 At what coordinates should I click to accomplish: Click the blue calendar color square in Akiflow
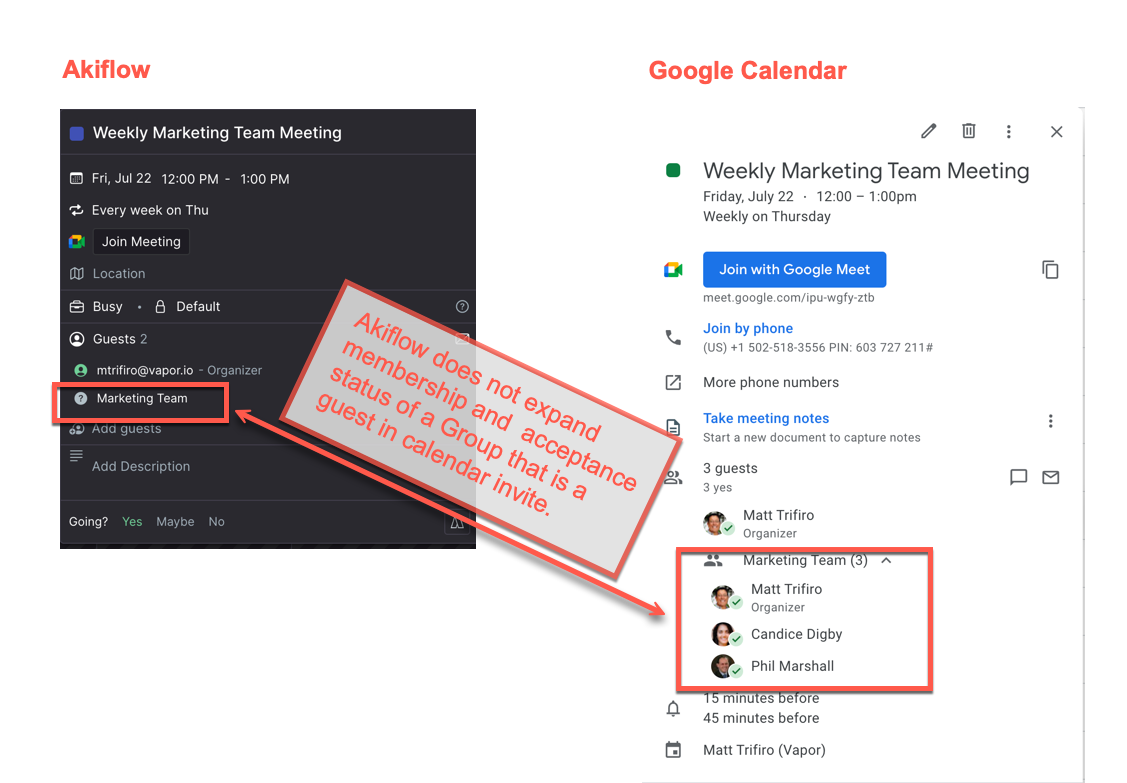[x=76, y=133]
